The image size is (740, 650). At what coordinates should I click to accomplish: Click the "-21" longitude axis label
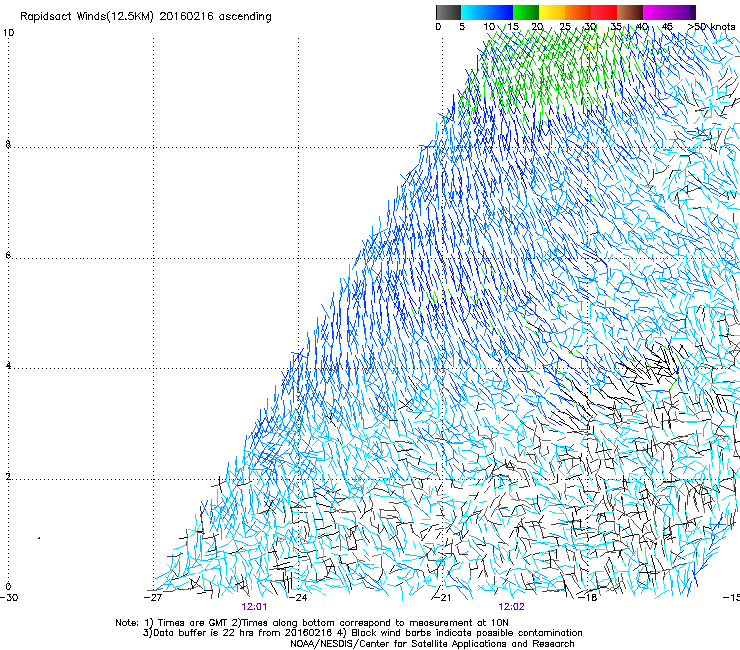coord(442,597)
